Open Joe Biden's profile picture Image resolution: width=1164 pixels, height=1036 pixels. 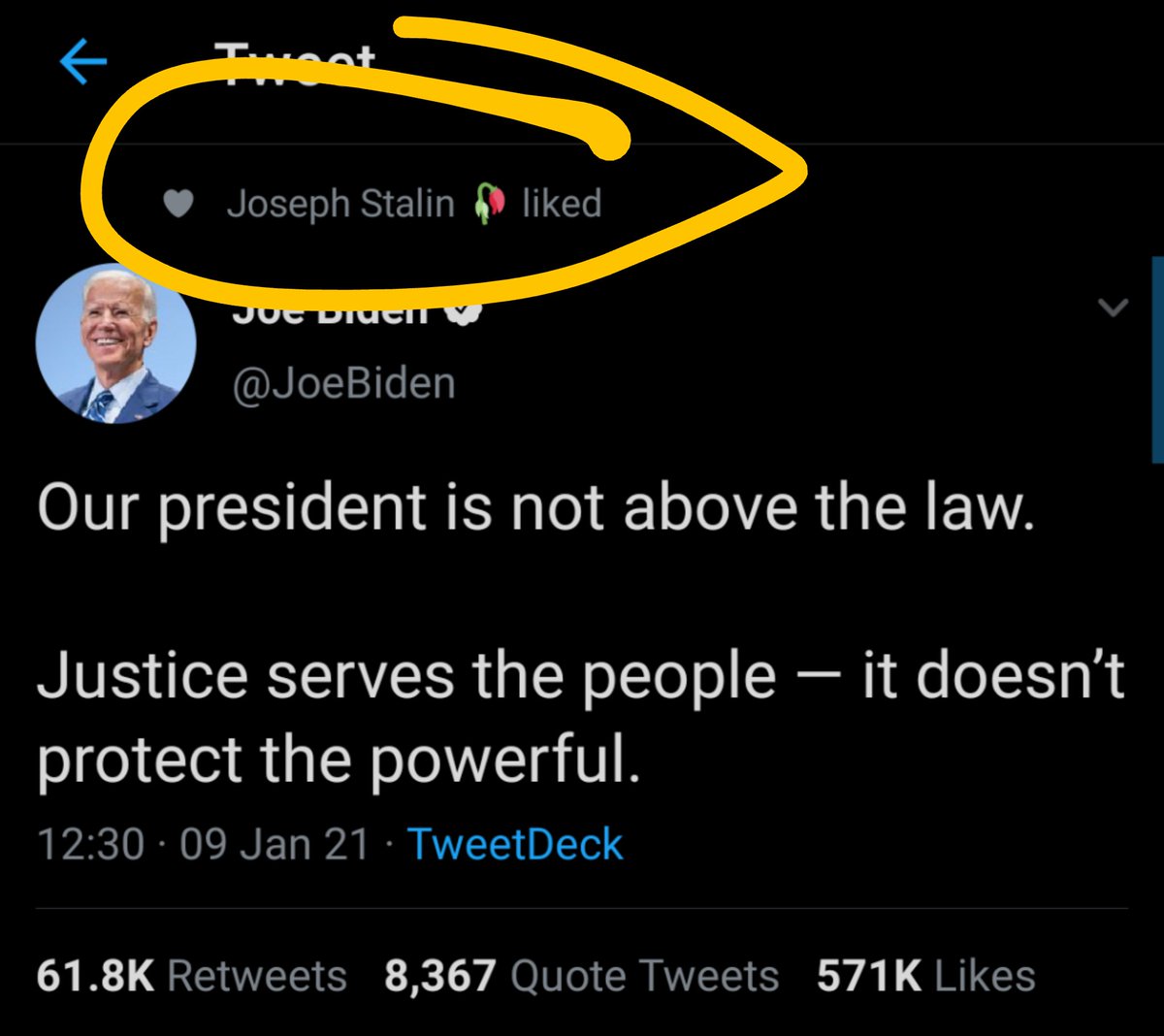point(116,343)
